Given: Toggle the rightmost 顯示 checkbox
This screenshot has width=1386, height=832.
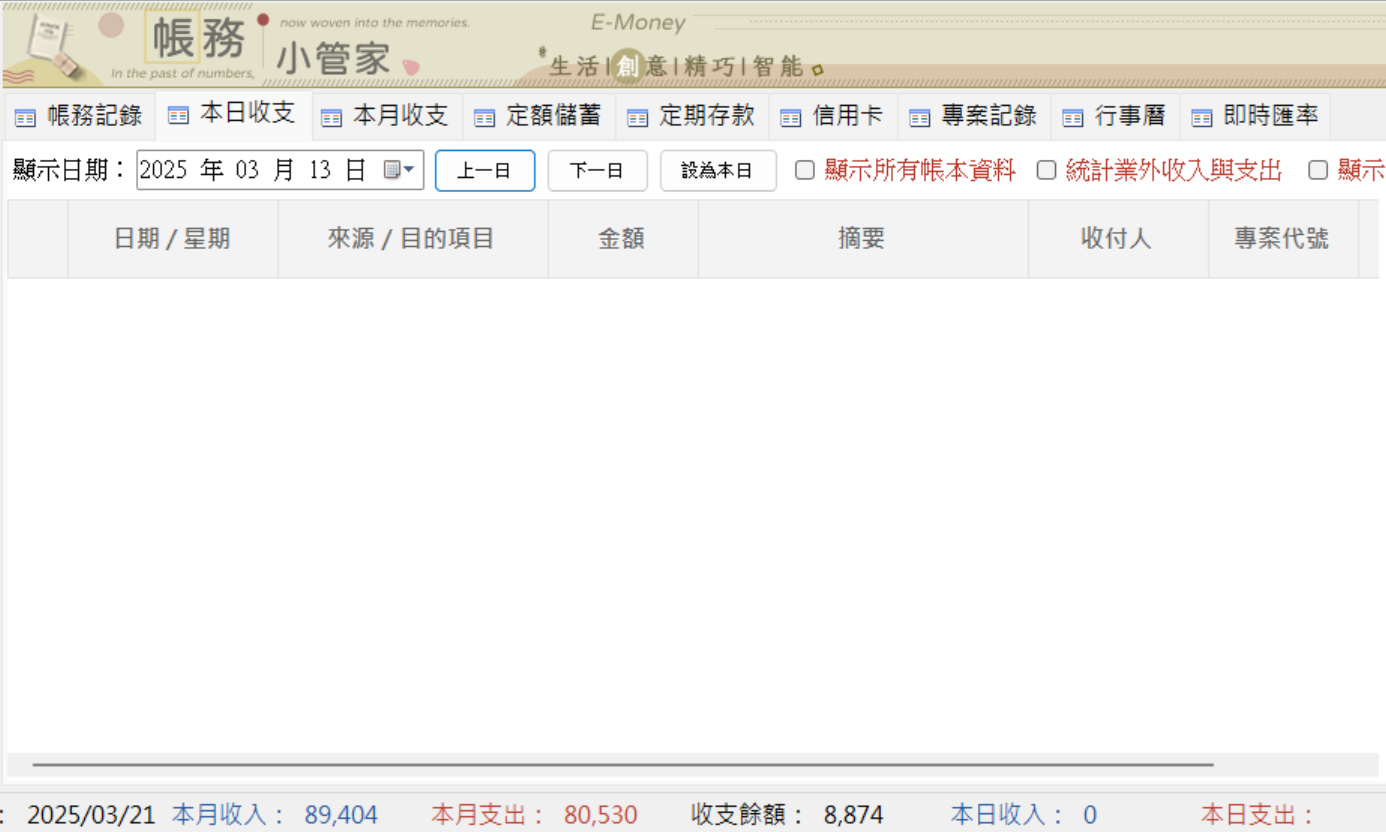Looking at the screenshot, I should click(1317, 170).
